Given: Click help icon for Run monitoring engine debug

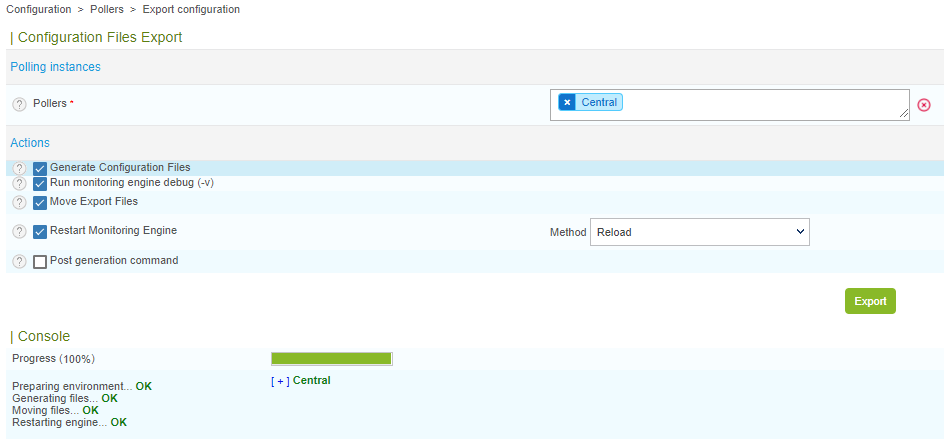Looking at the screenshot, I should [19, 184].
